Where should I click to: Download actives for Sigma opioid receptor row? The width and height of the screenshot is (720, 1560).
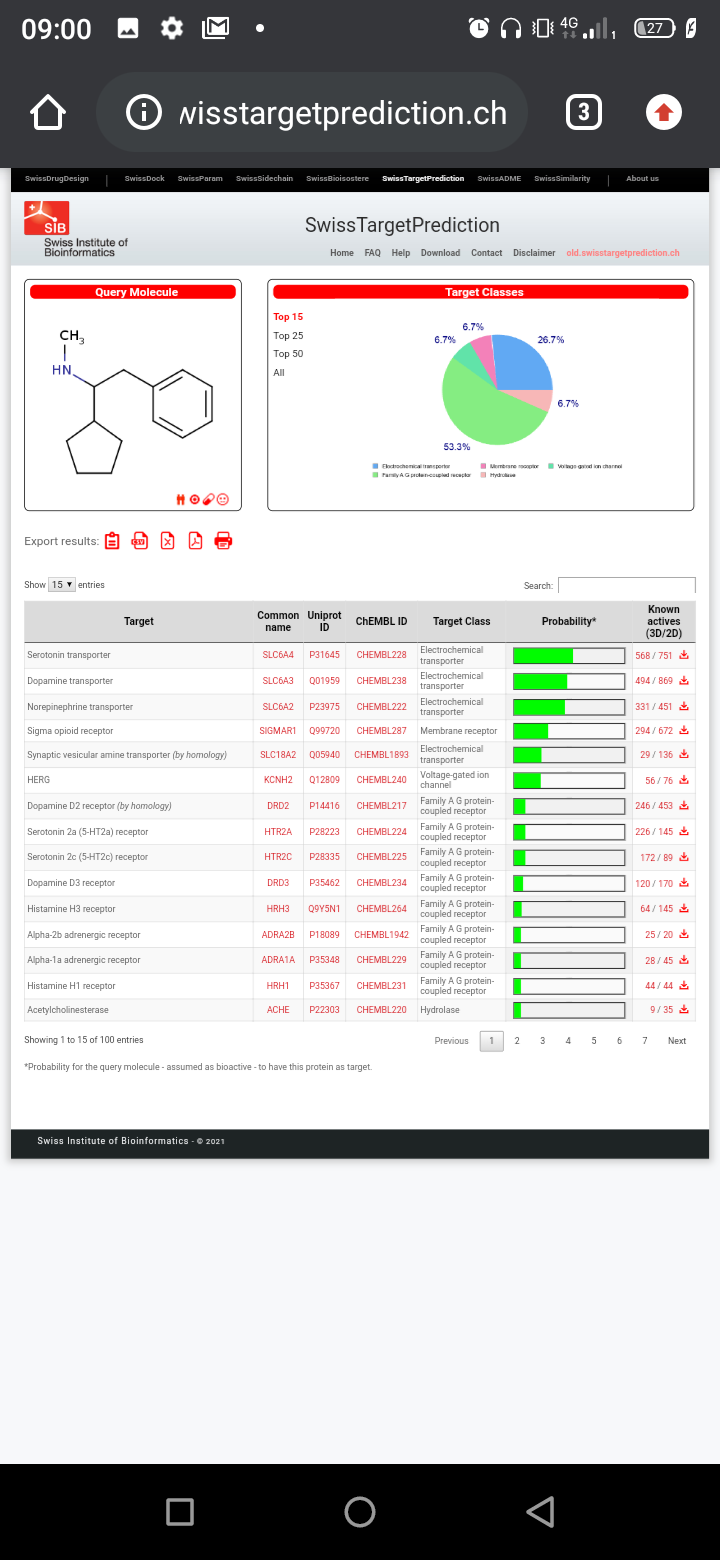point(684,731)
